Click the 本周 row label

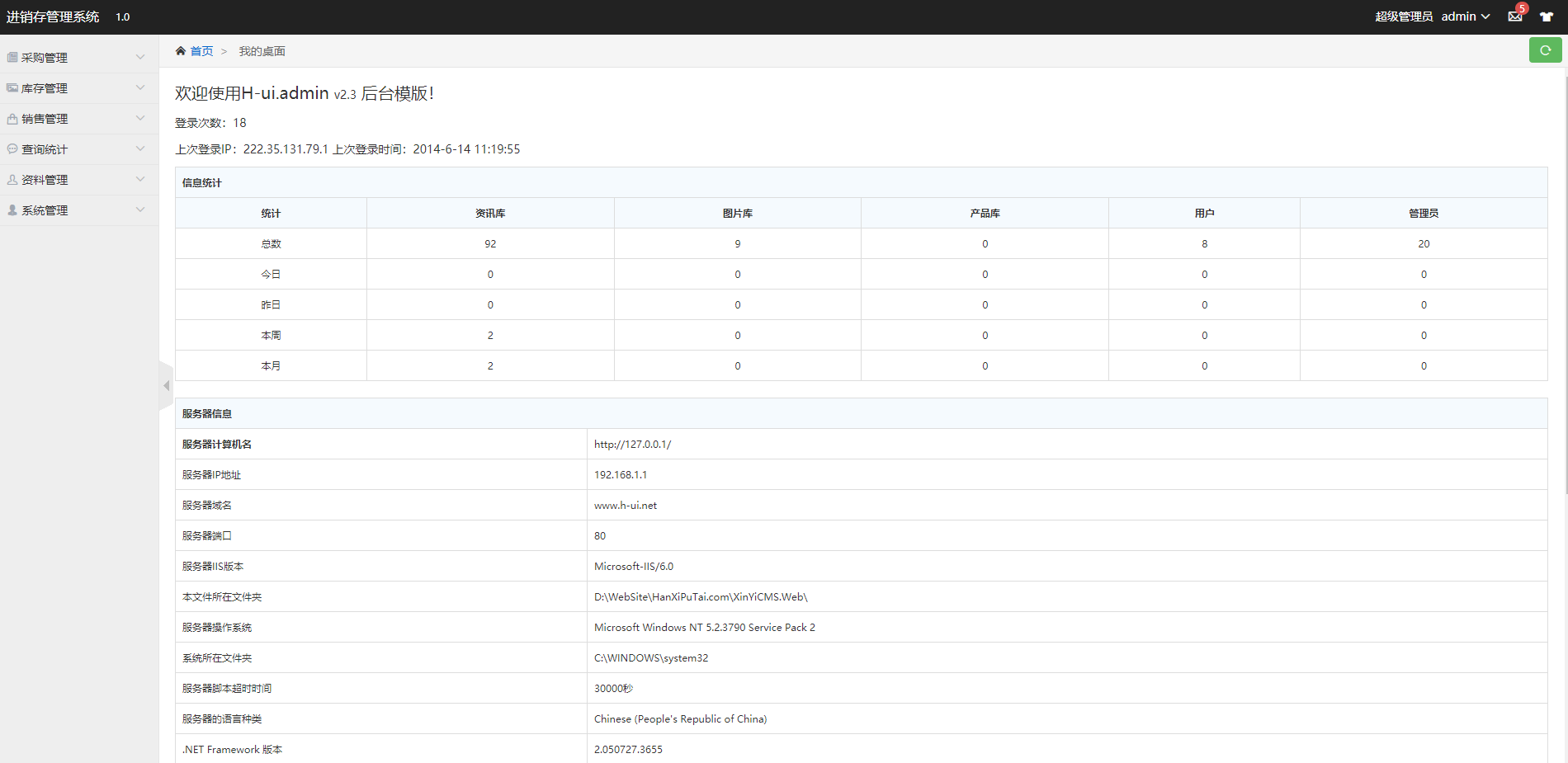(271, 335)
